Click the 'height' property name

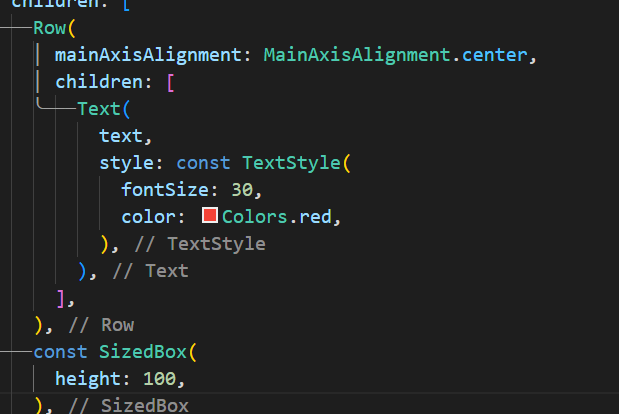tap(88, 379)
